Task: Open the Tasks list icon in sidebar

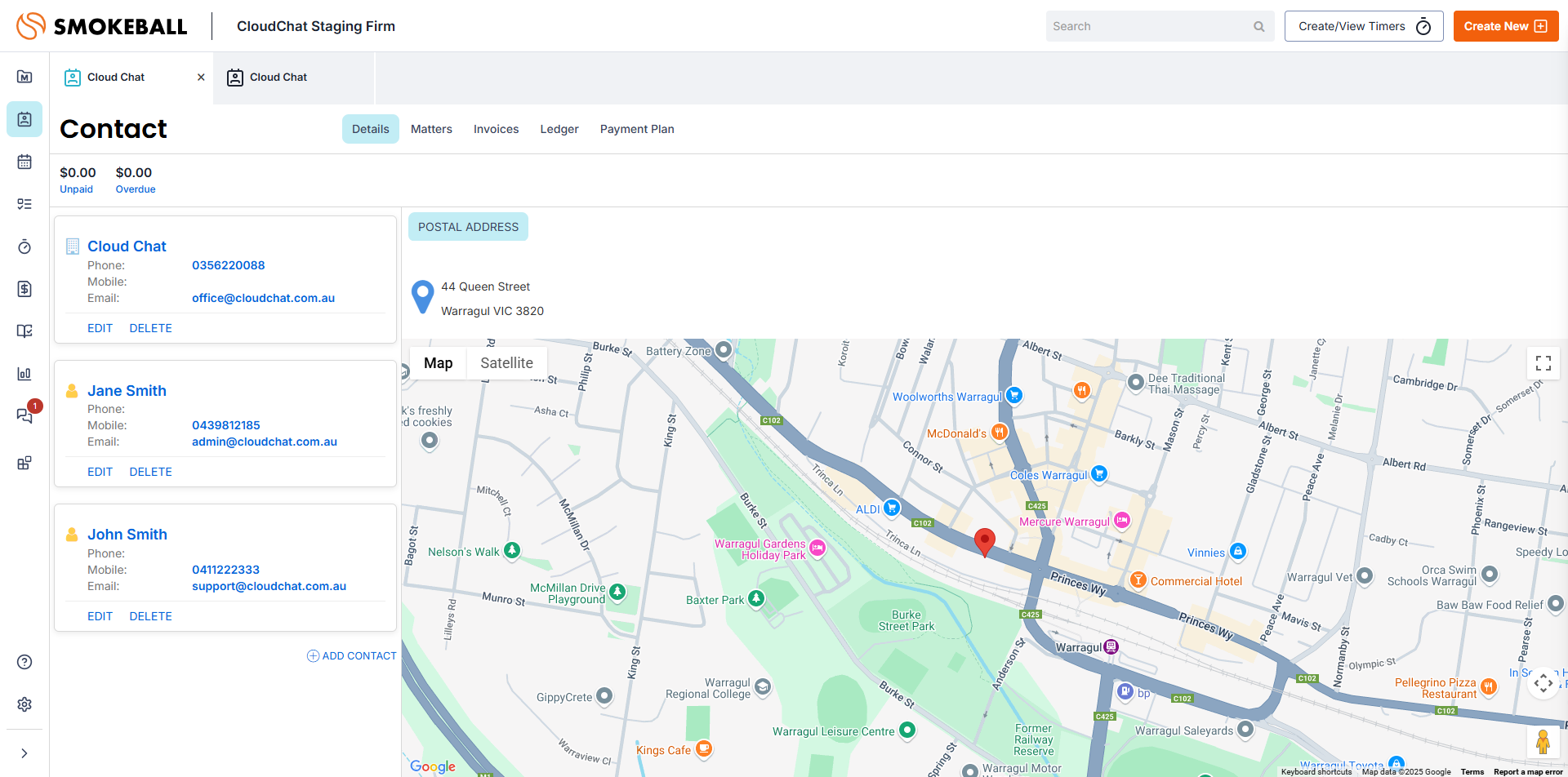Action: coord(24,204)
